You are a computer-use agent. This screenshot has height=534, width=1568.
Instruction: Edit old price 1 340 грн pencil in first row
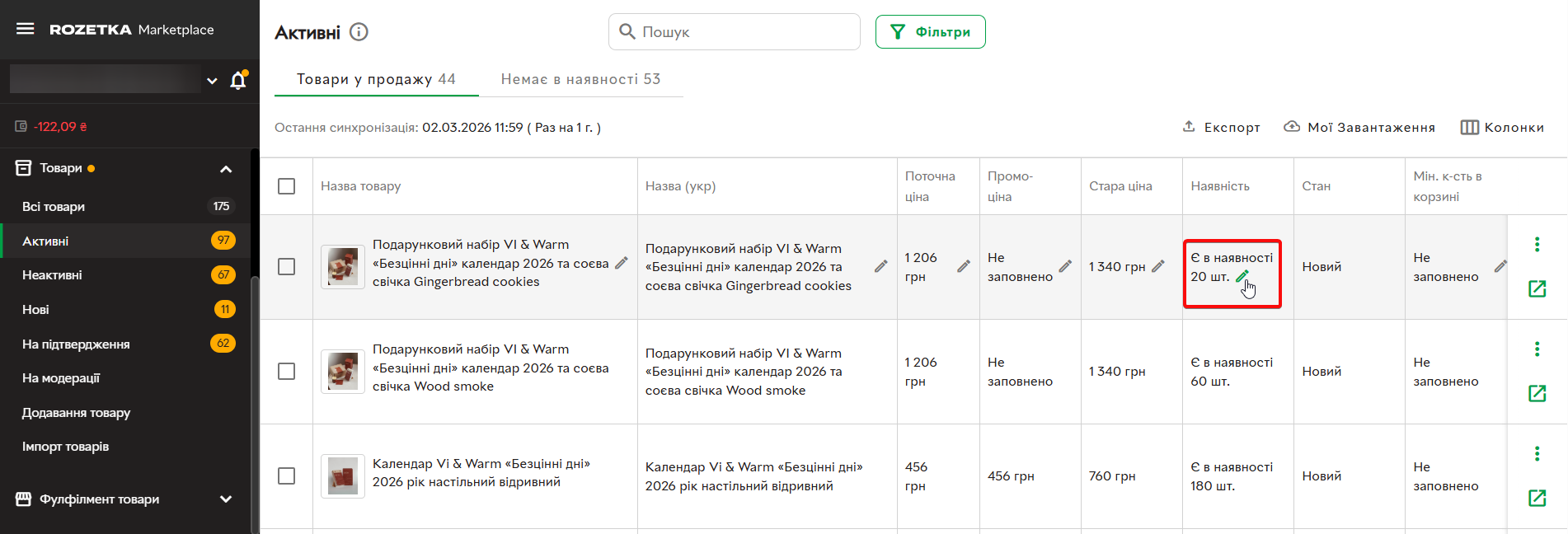(1158, 266)
